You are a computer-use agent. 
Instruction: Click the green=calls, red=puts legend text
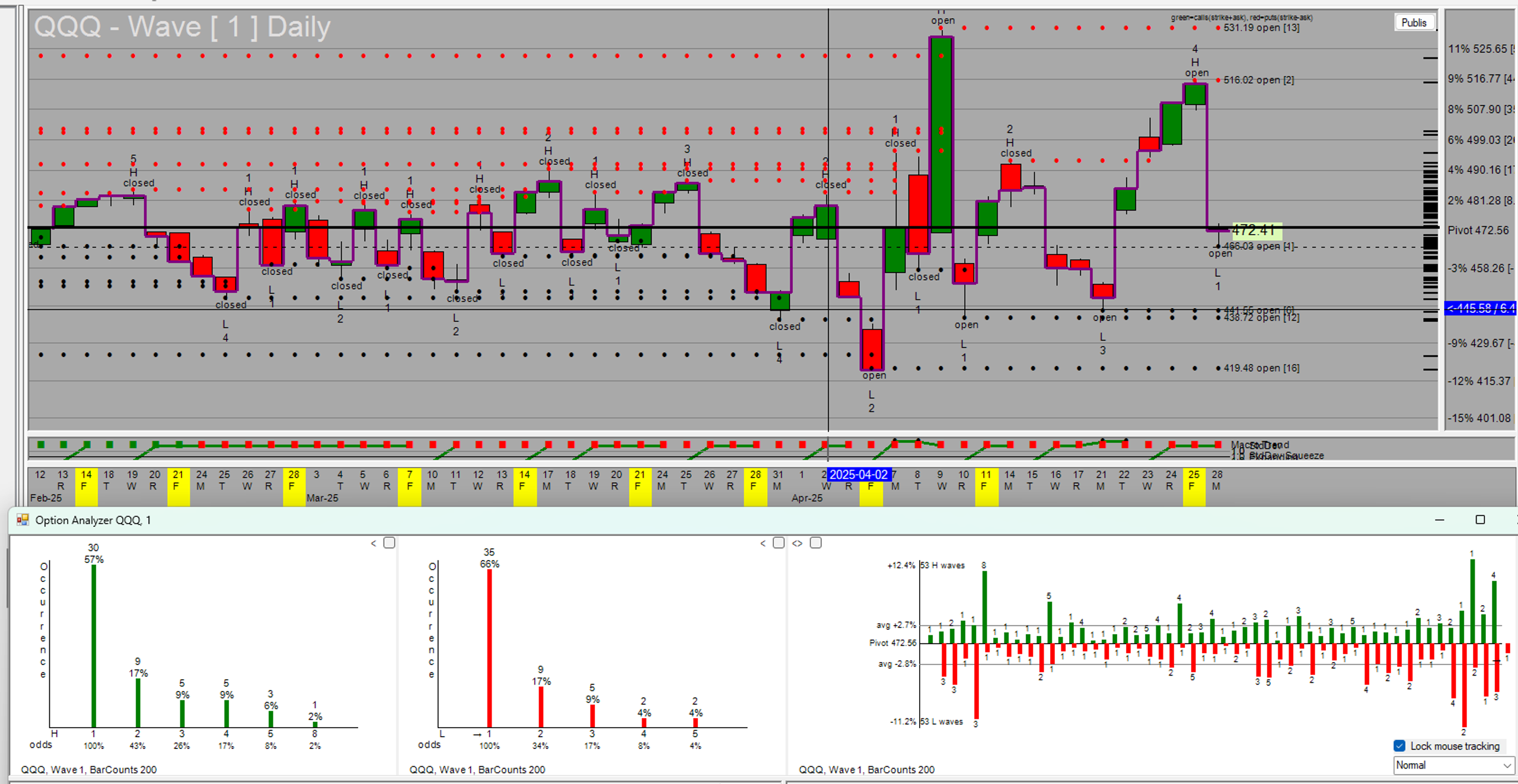(1242, 18)
